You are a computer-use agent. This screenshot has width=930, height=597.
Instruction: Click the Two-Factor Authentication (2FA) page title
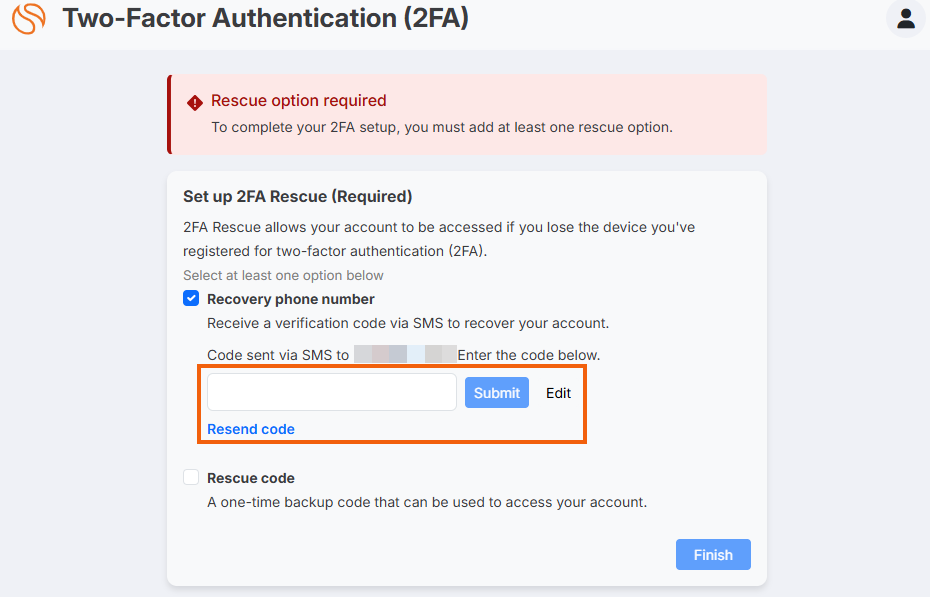pos(265,18)
